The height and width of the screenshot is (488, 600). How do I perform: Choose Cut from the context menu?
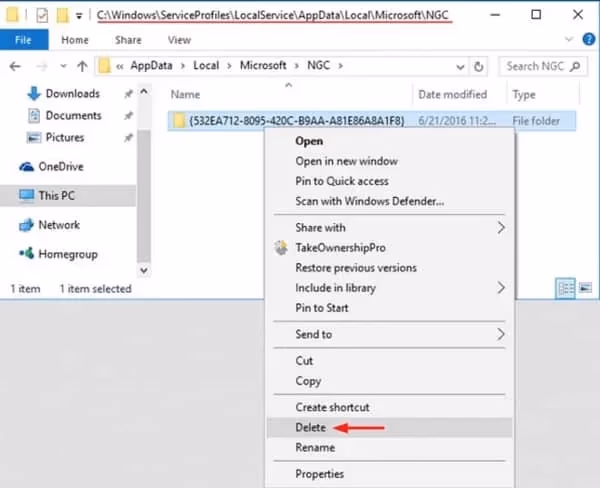[390, 361]
